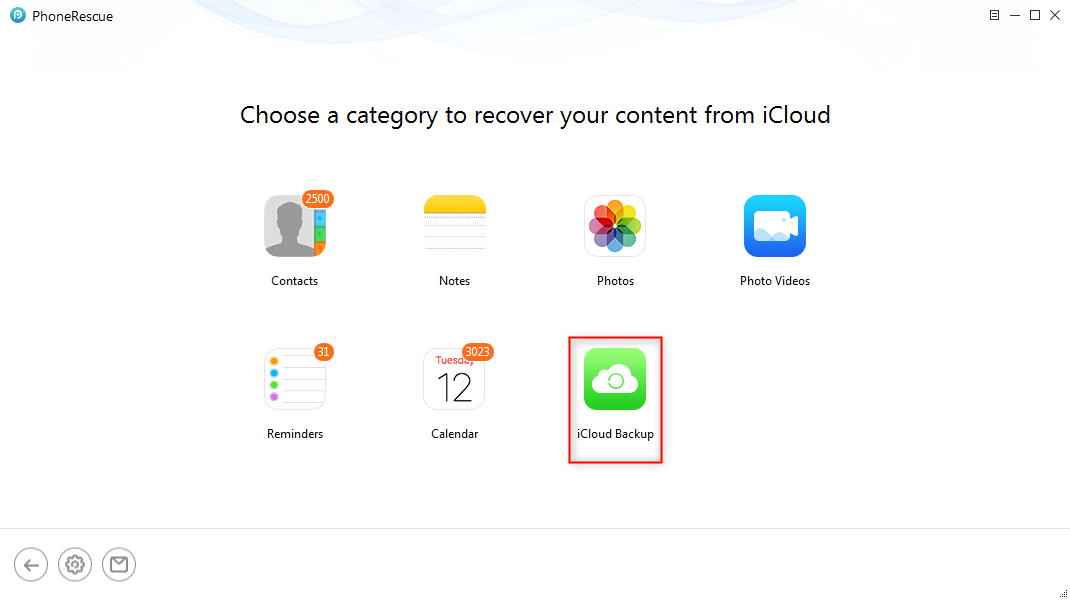This screenshot has width=1070, height=600.
Task: Select the Reminders list icon
Action: [295, 379]
